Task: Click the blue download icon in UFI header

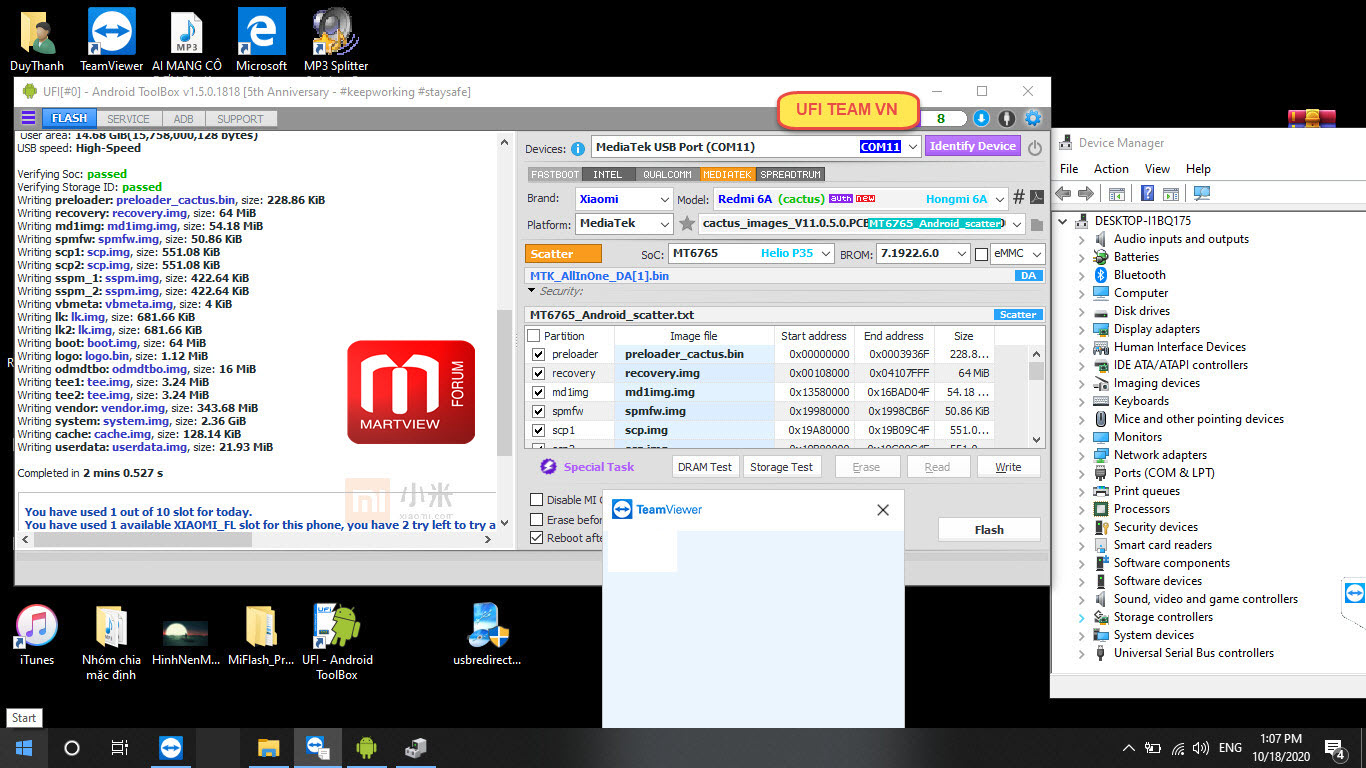Action: tap(981, 118)
